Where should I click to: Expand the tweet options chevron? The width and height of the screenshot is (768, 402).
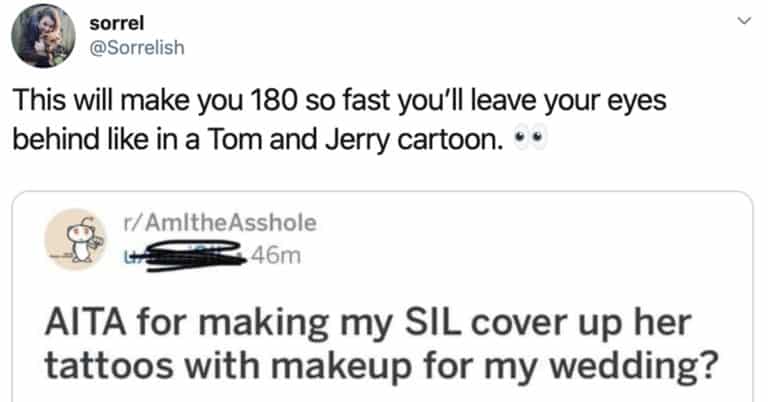point(741,21)
